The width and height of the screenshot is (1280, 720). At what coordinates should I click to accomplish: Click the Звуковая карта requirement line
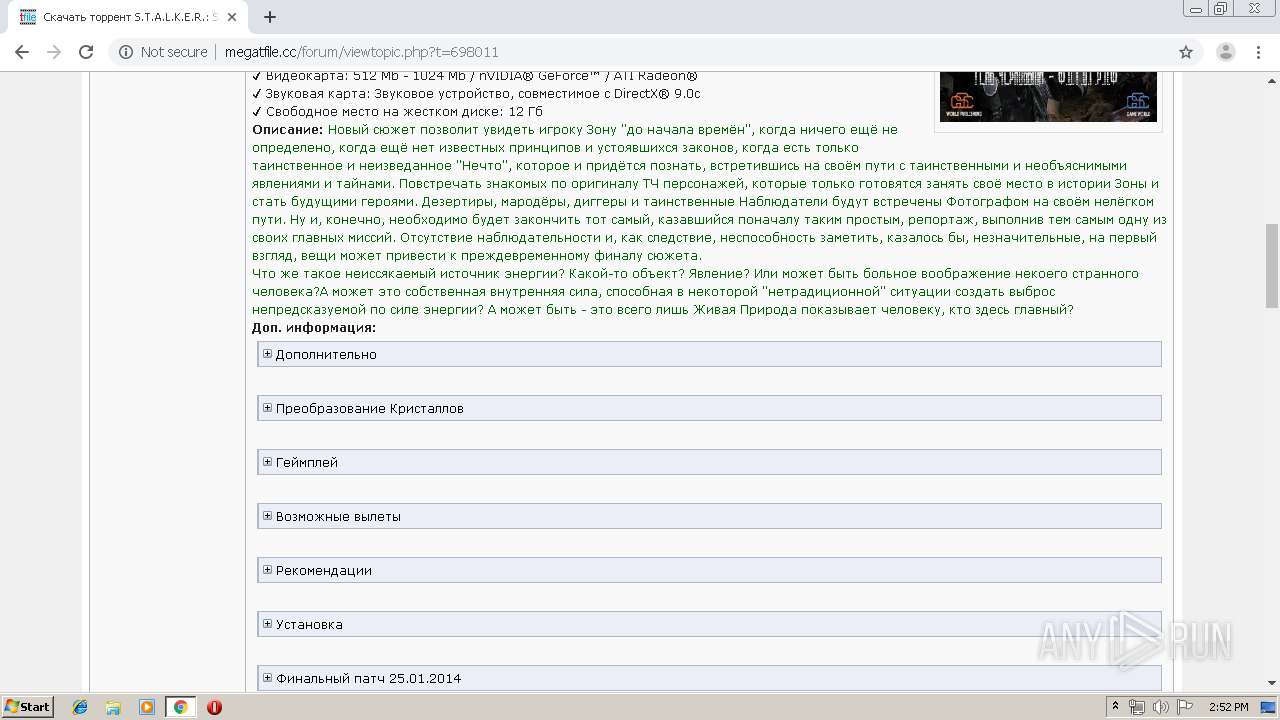(476, 93)
